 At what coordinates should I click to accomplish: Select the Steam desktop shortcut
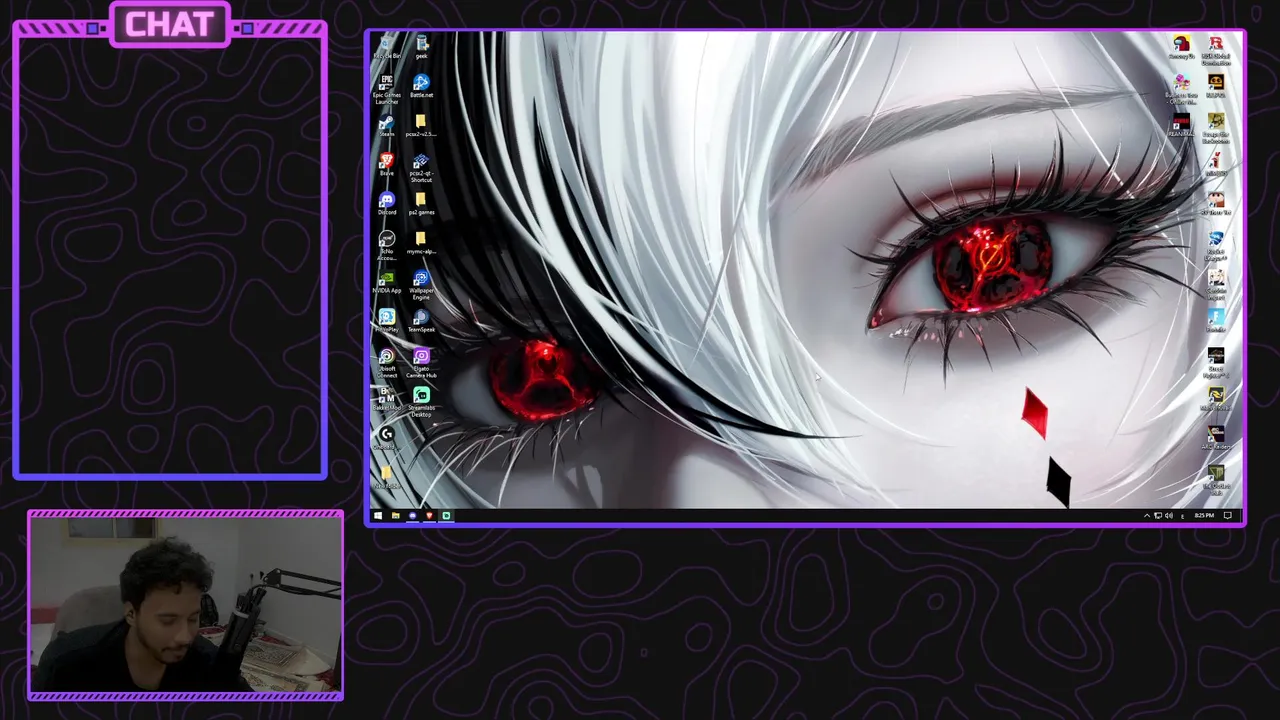coord(387,124)
